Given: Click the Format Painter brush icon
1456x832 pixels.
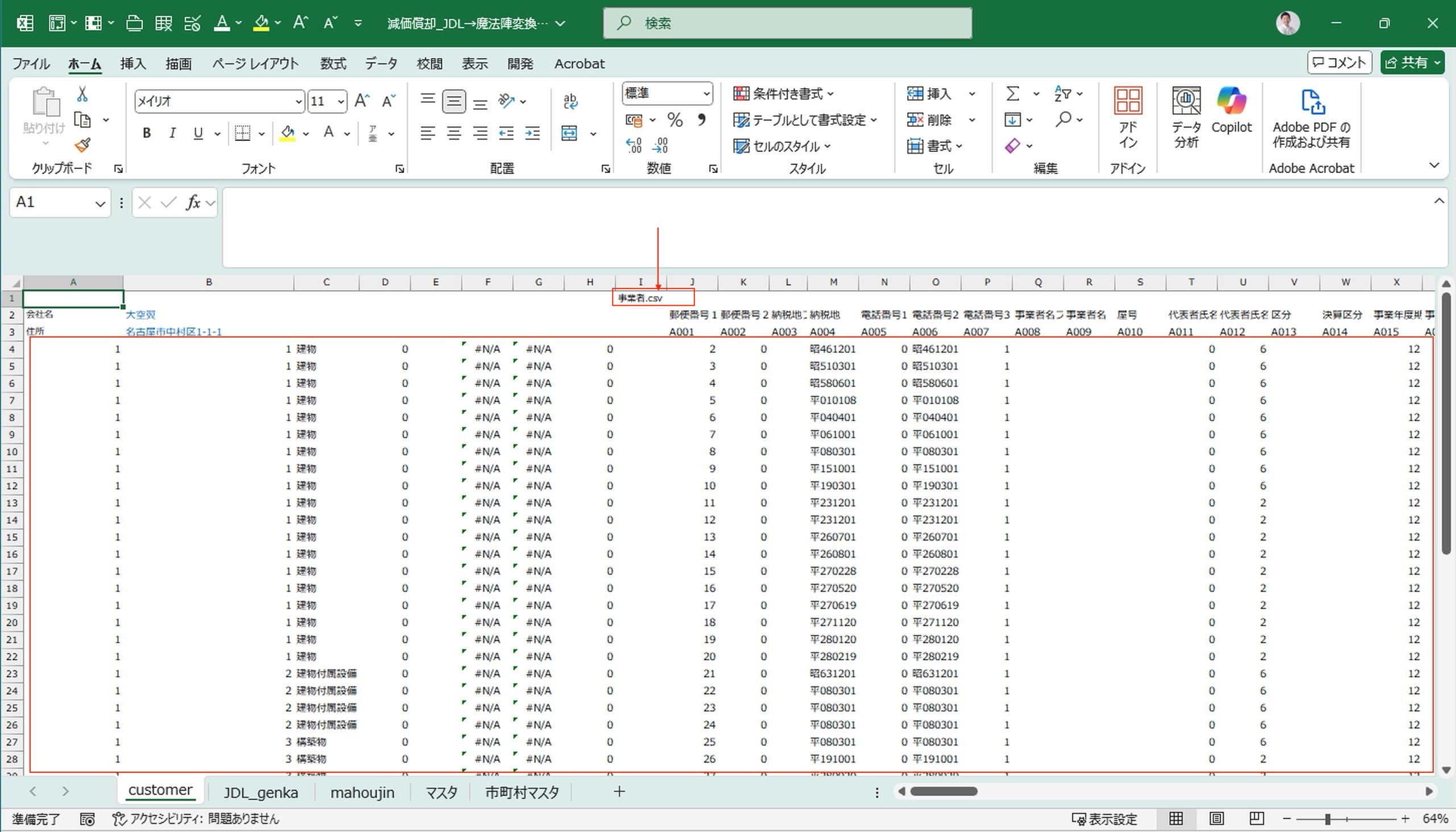Looking at the screenshot, I should 82,145.
